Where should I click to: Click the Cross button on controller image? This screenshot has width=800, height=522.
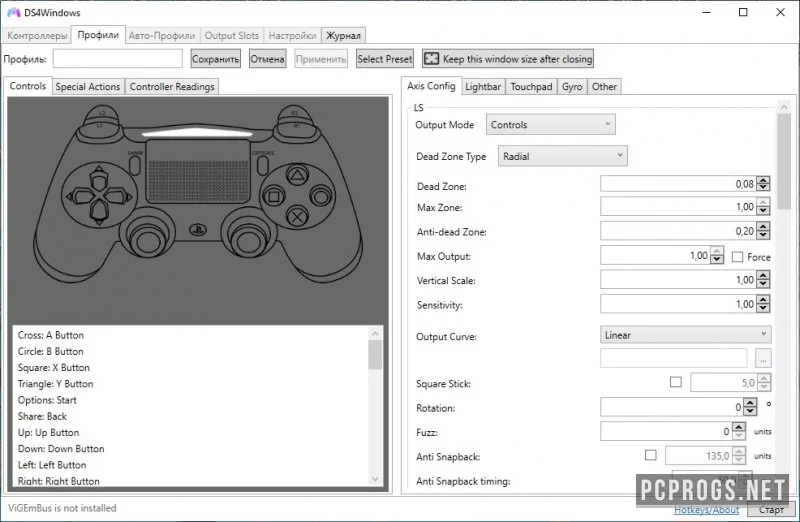tap(297, 217)
